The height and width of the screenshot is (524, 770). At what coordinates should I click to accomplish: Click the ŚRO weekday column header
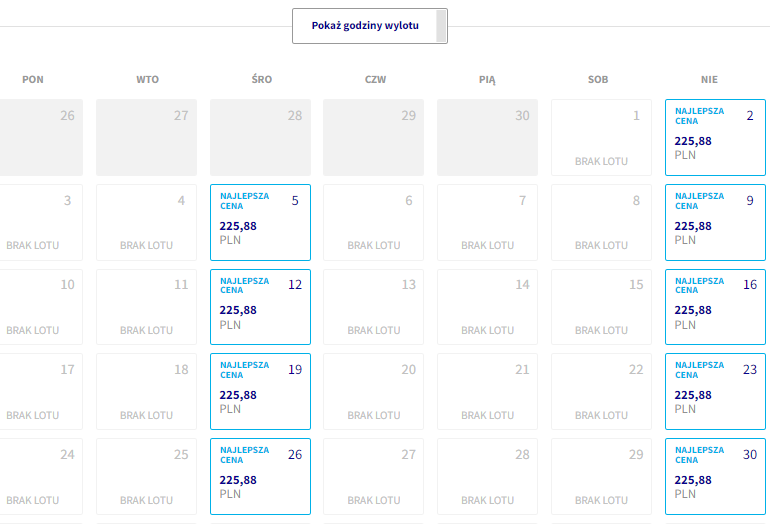tap(262, 80)
